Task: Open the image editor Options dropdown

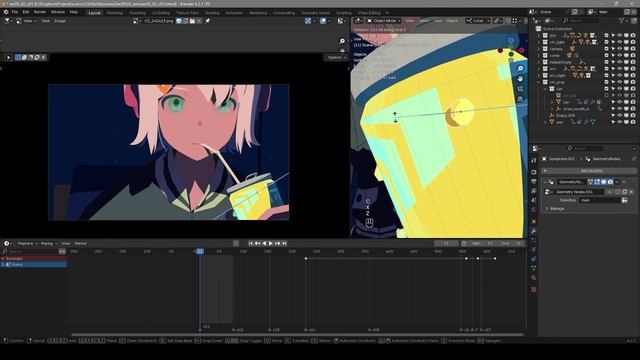Action: tap(336, 58)
